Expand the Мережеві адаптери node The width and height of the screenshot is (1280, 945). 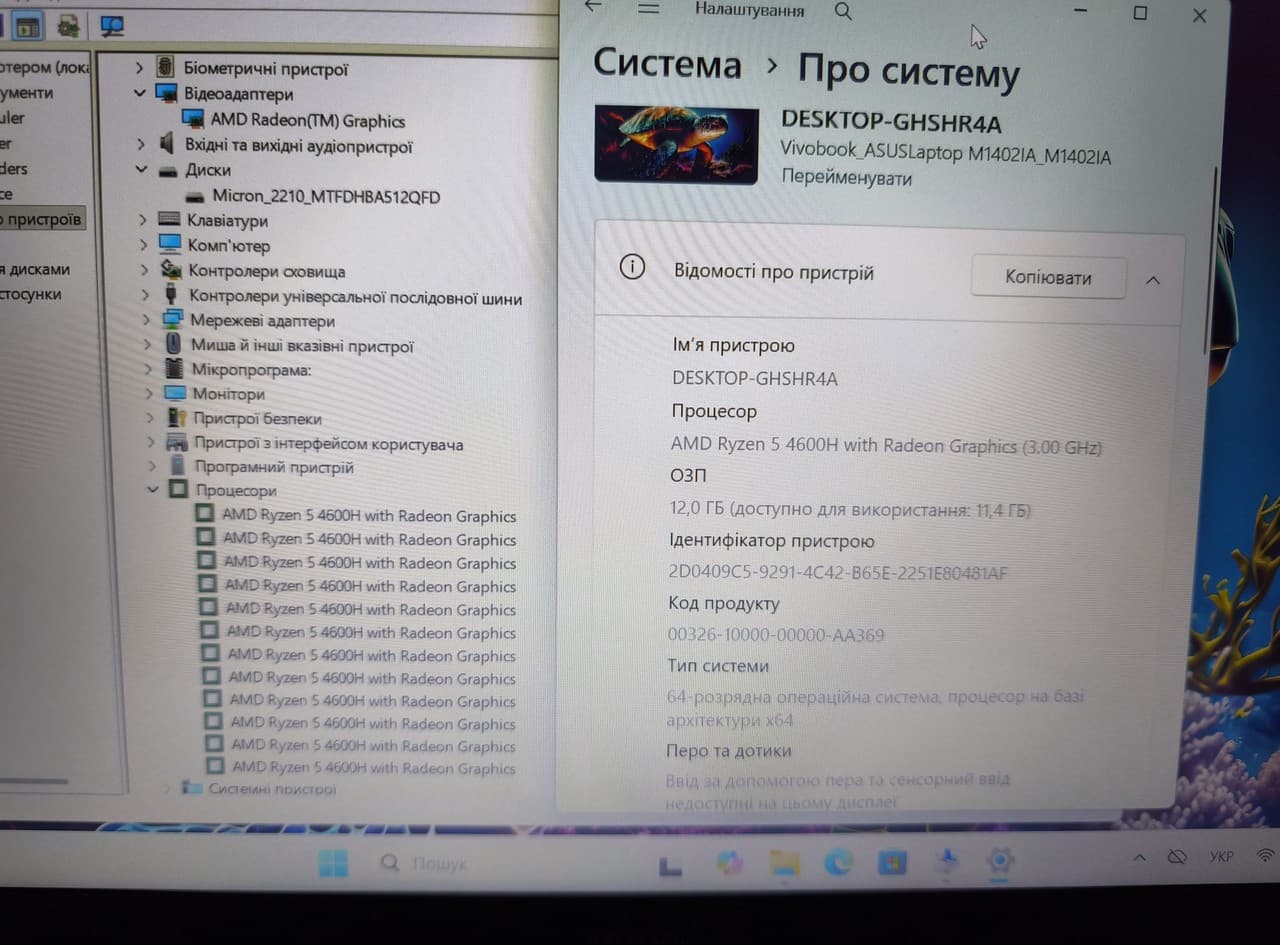tap(146, 320)
